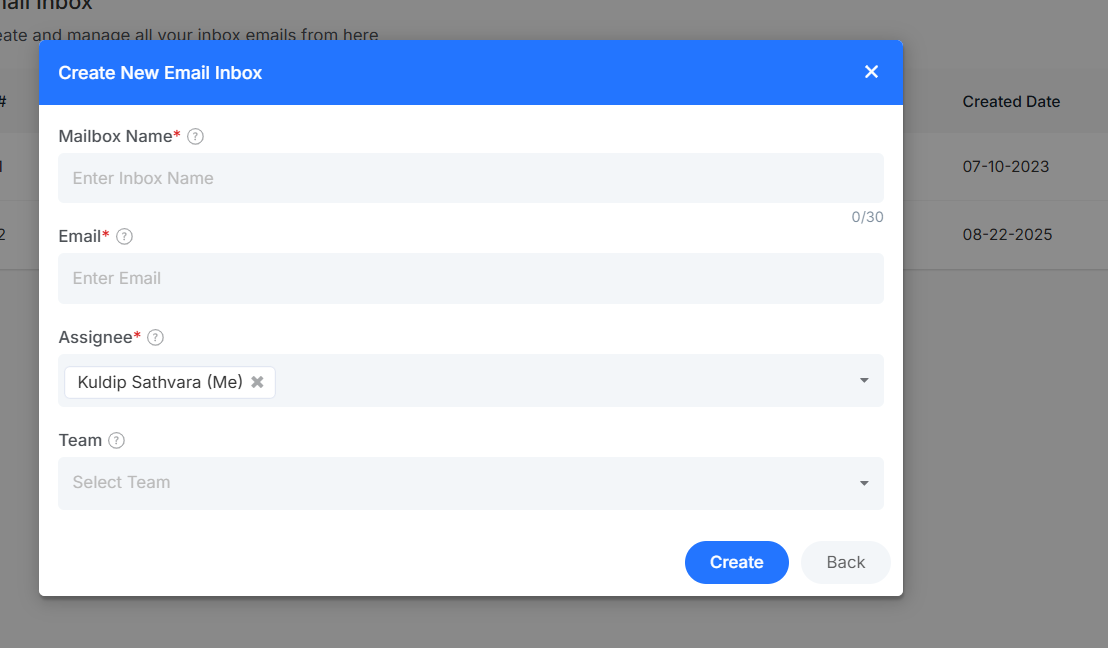The height and width of the screenshot is (648, 1108).
Task: Focus the Enter Inbox Name field
Action: pyautogui.click(x=471, y=178)
